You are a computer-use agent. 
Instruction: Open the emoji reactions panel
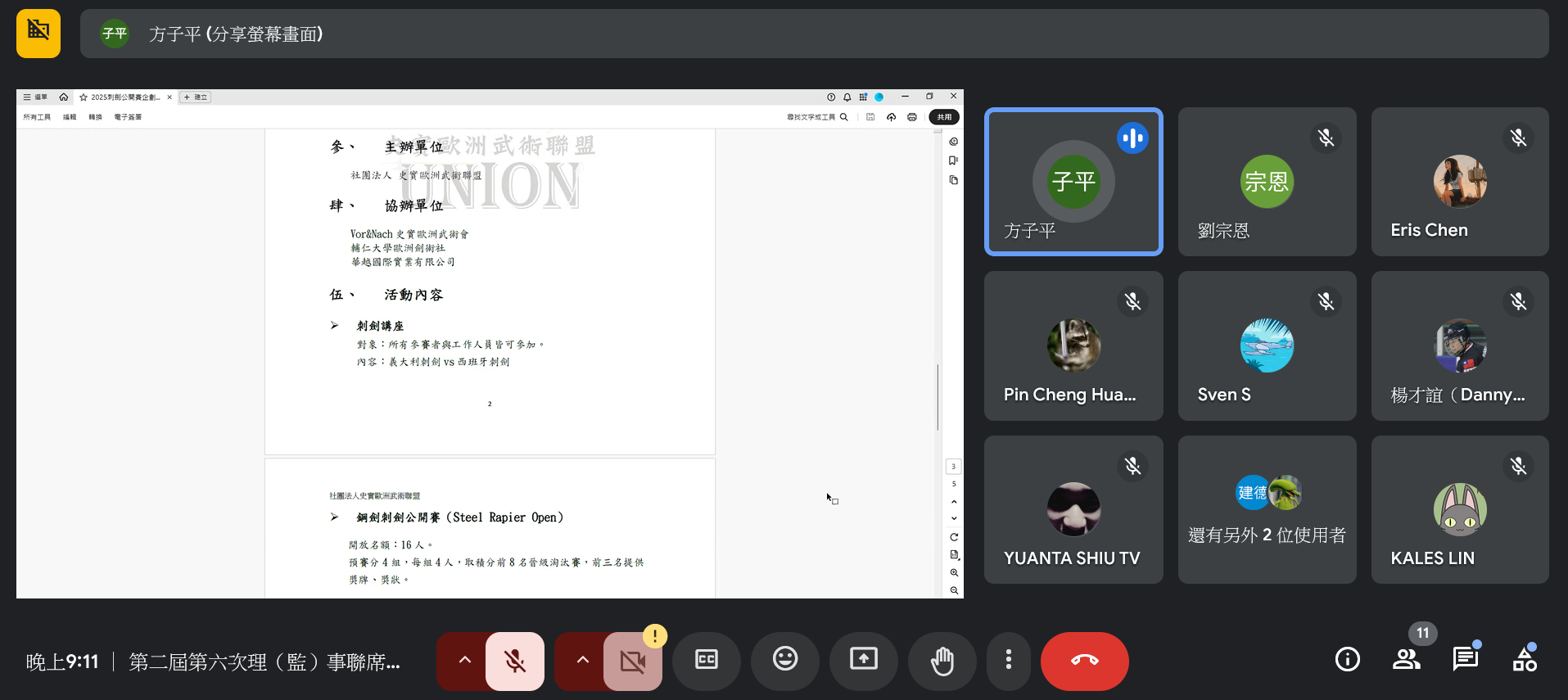point(784,661)
